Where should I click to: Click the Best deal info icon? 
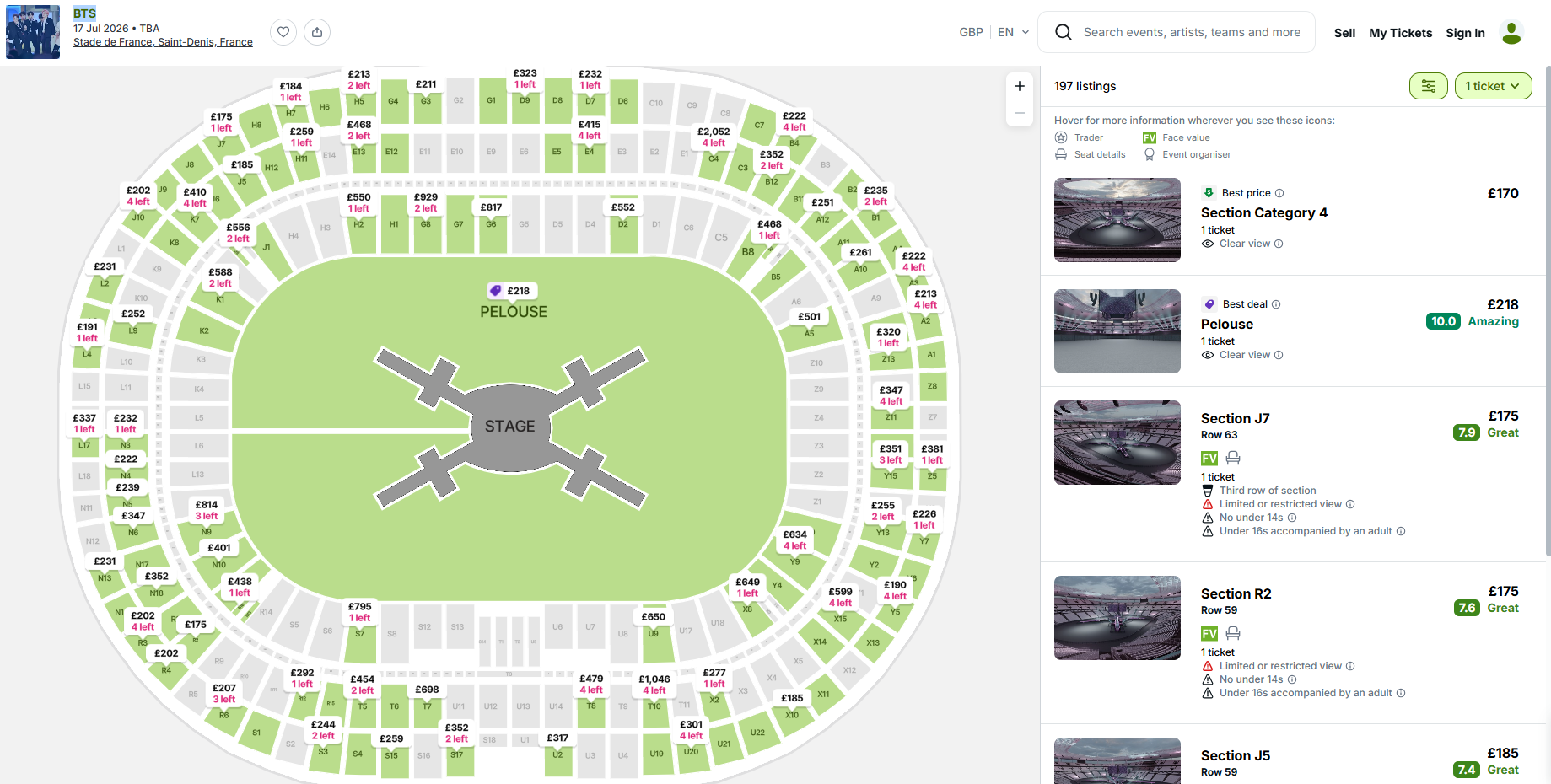click(x=1276, y=304)
